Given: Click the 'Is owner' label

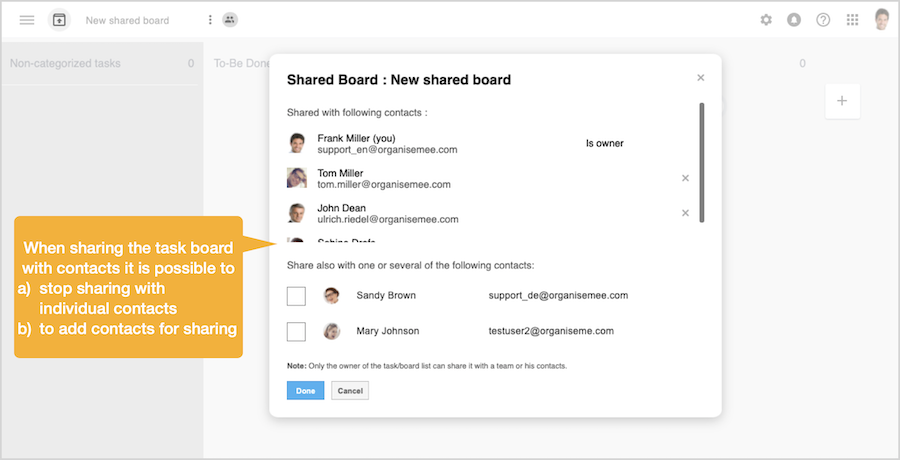Looking at the screenshot, I should tap(604, 144).
